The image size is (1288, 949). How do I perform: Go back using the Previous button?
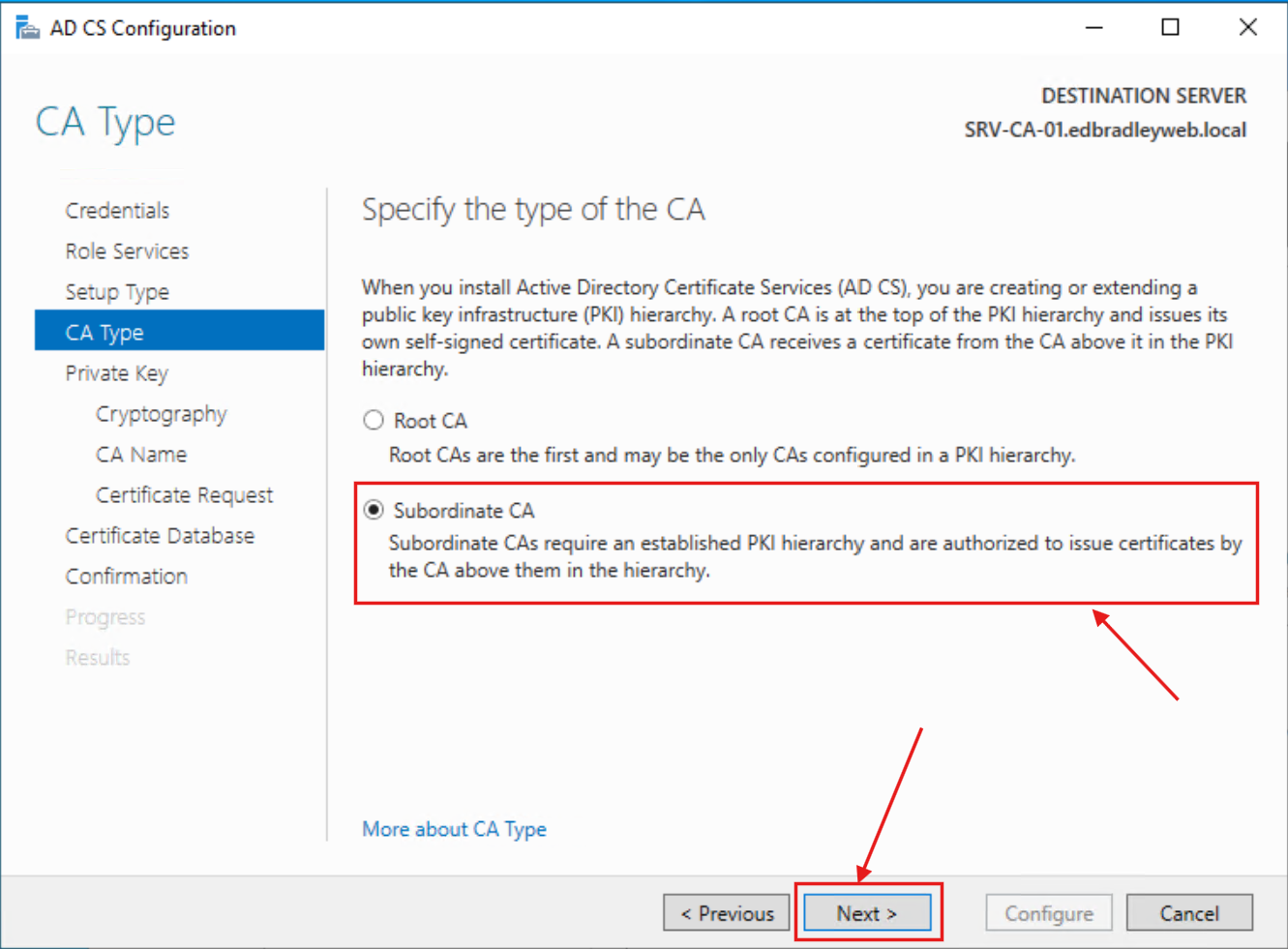pyautogui.click(x=726, y=912)
